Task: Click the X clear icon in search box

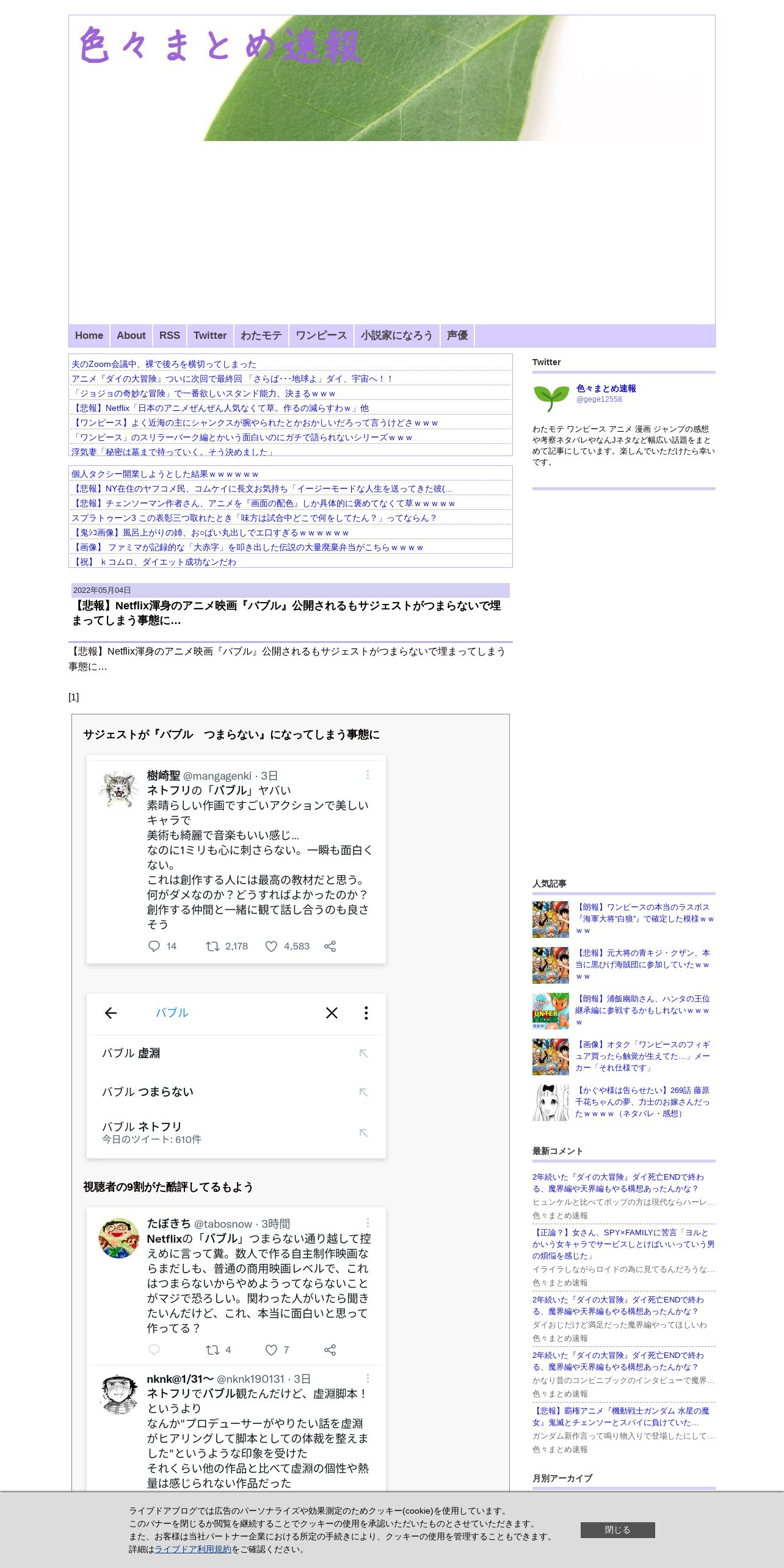Action: (332, 1013)
